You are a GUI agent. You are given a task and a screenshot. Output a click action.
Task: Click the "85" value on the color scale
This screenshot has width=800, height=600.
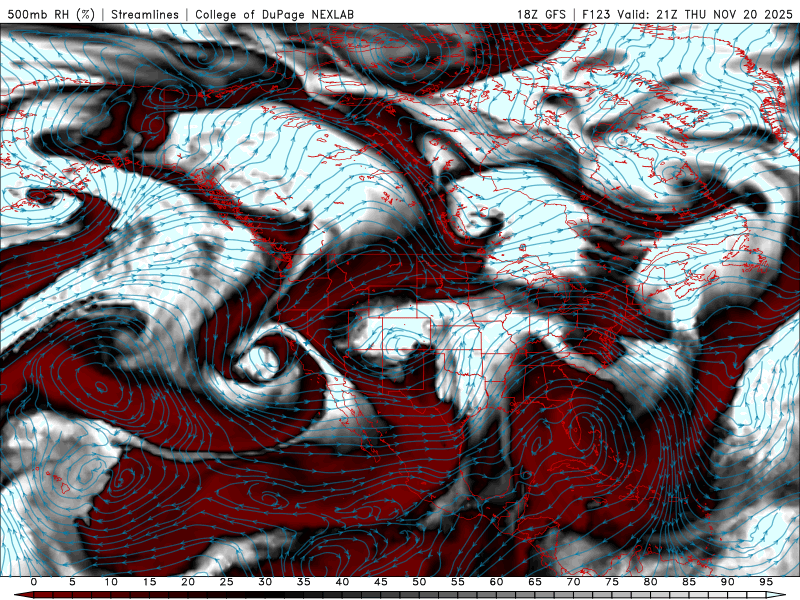click(x=689, y=582)
